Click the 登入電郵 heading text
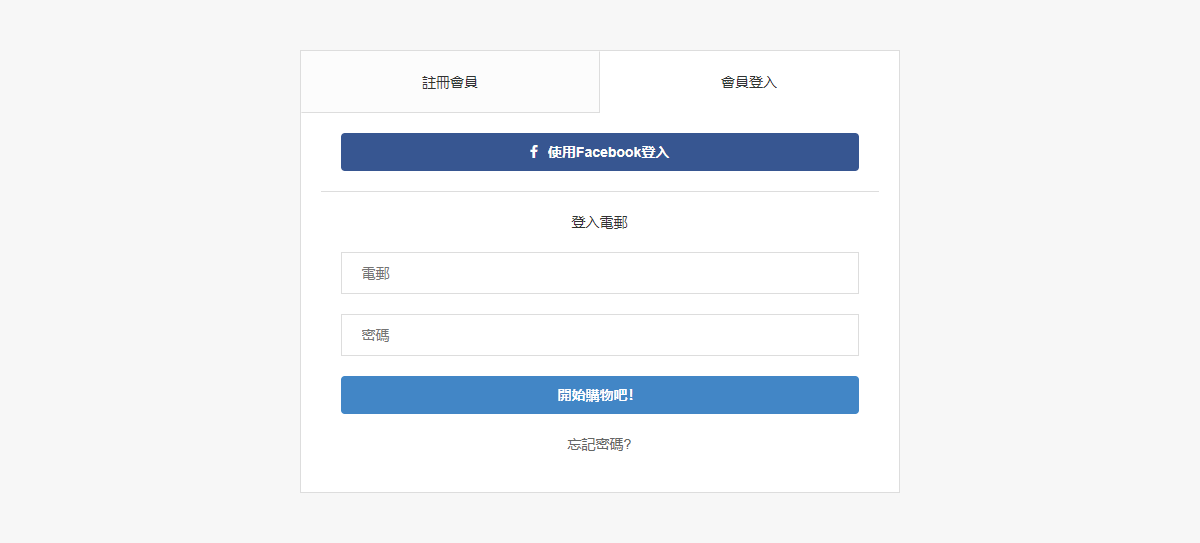The height and width of the screenshot is (543, 1200). 600,222
